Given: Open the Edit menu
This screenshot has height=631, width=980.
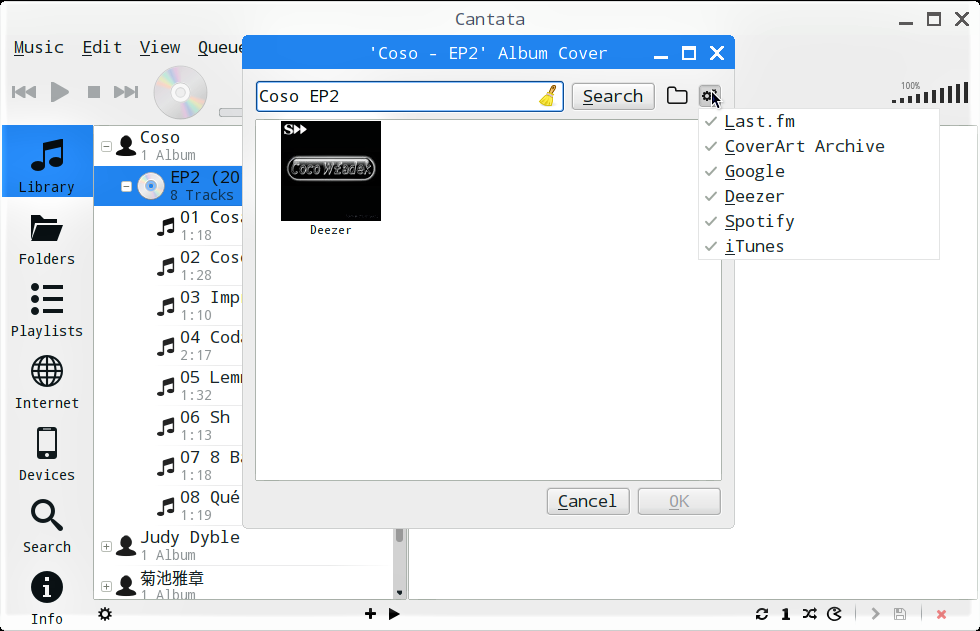Looking at the screenshot, I should tap(102, 47).
